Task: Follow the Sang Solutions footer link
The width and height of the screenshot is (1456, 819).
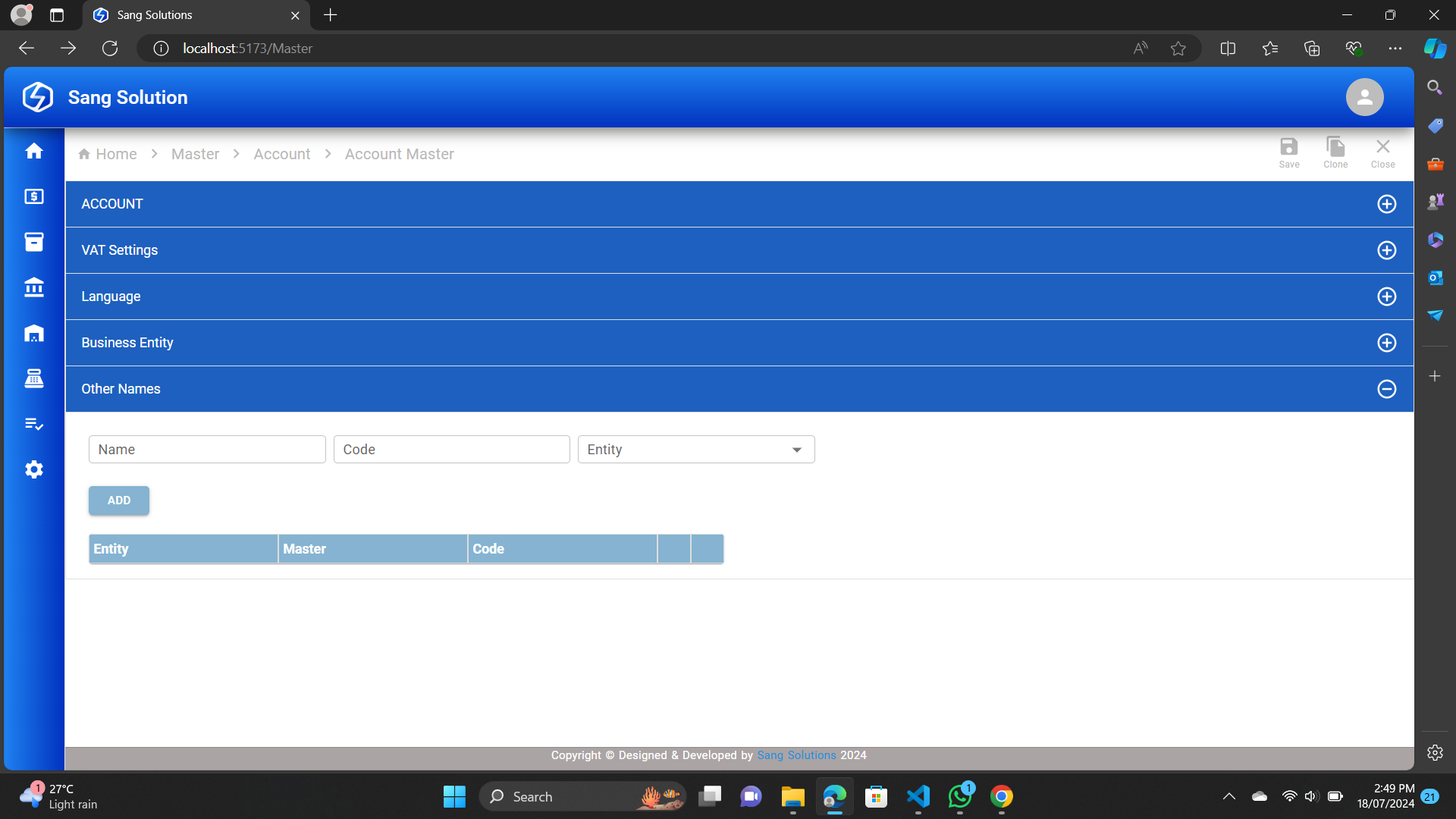Action: click(795, 755)
